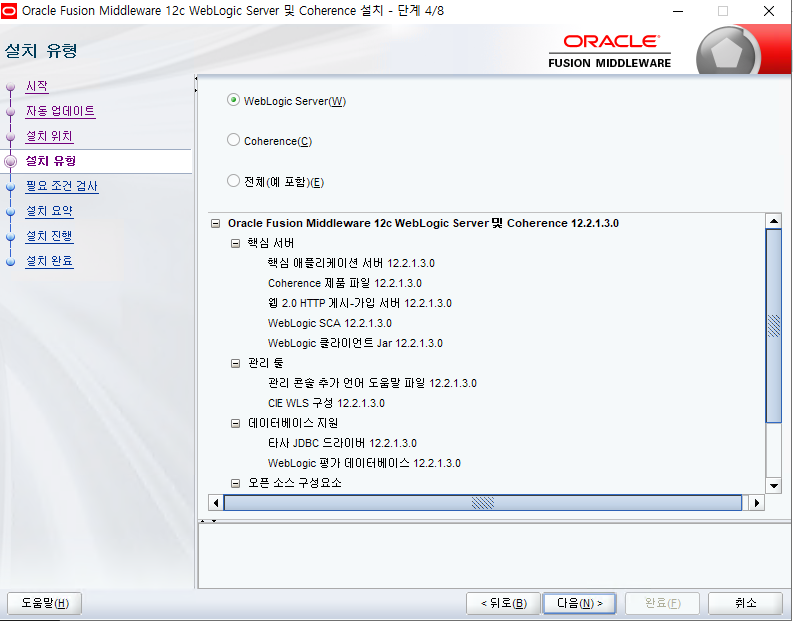Select WebLogic 클라이언트 Jar 12.2.1.3.0 row
This screenshot has width=793, height=621.
coord(355,343)
